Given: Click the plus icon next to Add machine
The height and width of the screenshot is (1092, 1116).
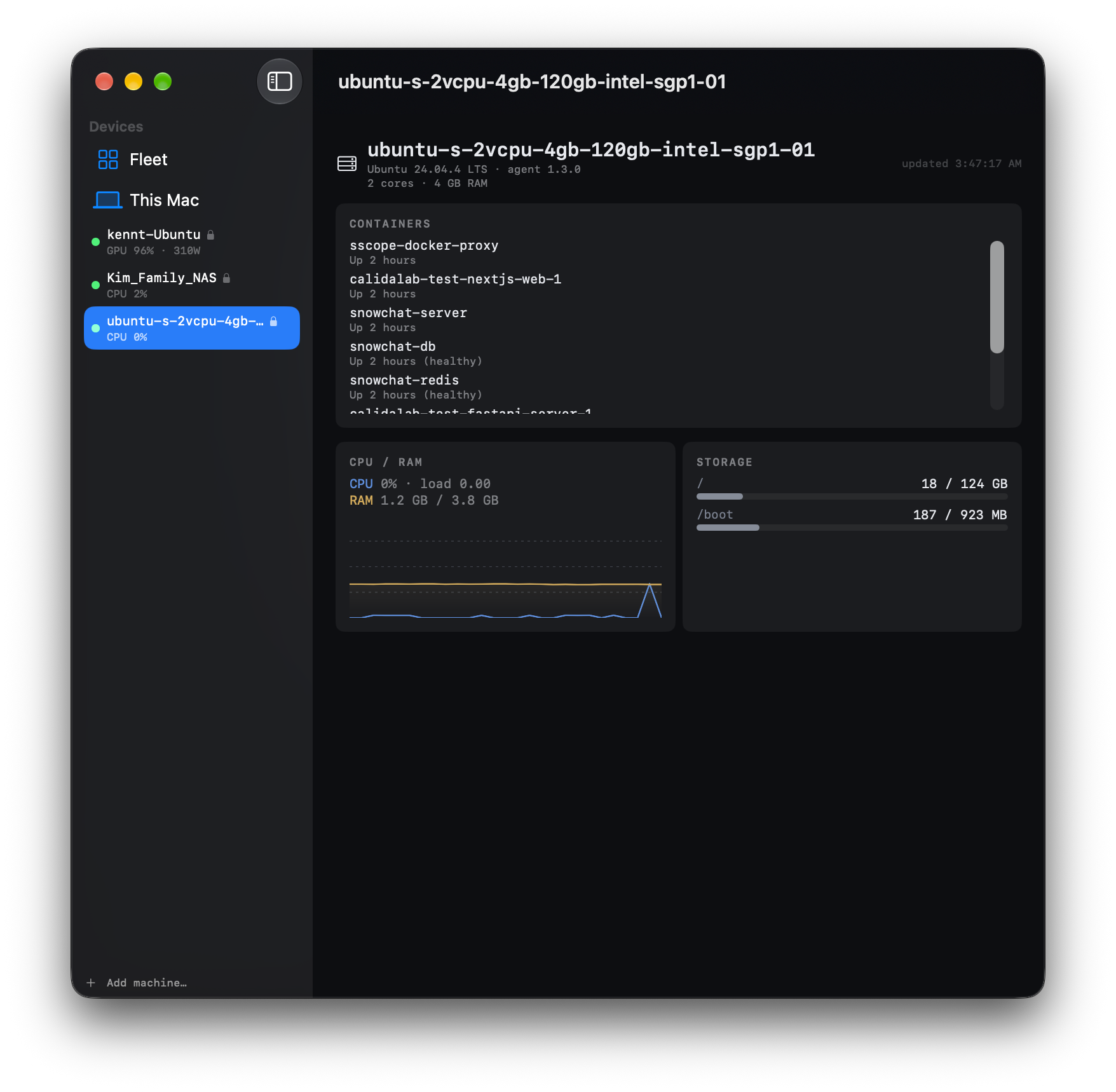Looking at the screenshot, I should [x=91, y=983].
